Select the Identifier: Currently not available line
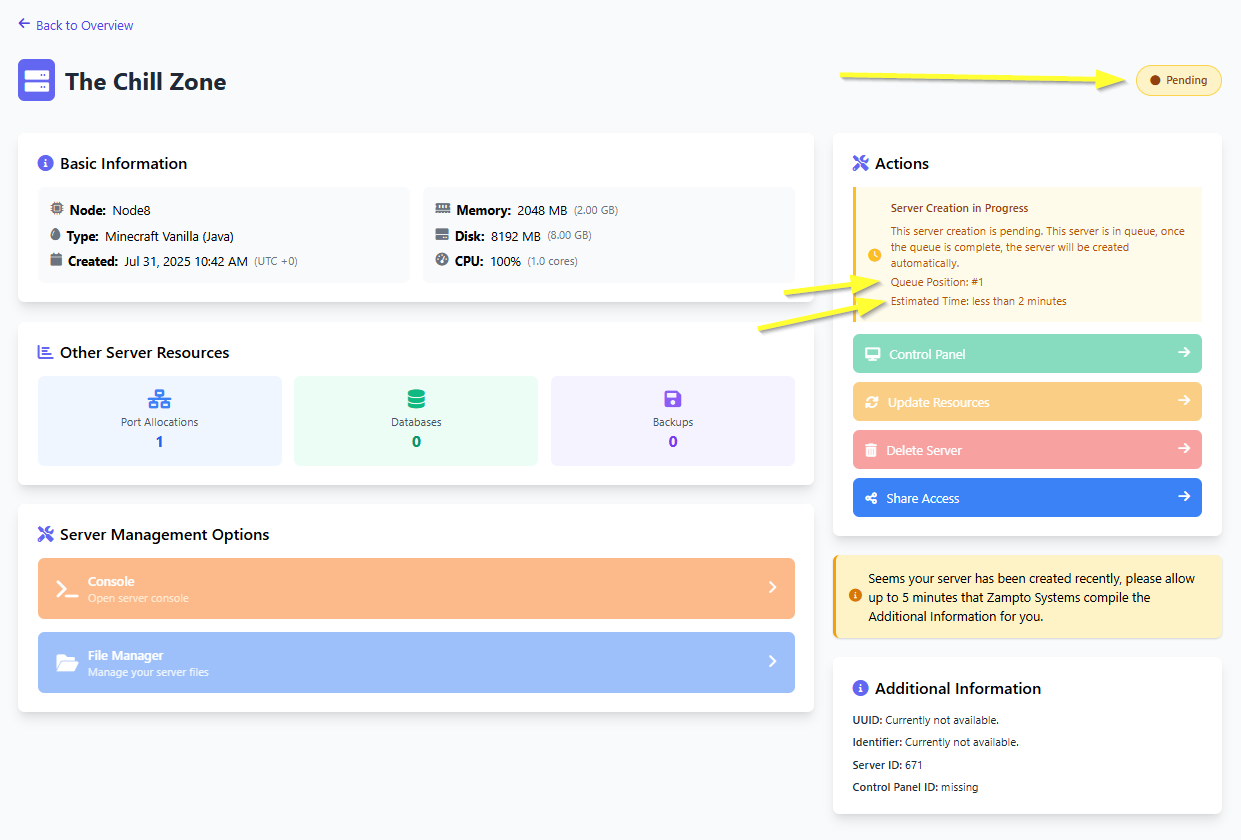The width and height of the screenshot is (1241, 840). pyautogui.click(x=936, y=742)
